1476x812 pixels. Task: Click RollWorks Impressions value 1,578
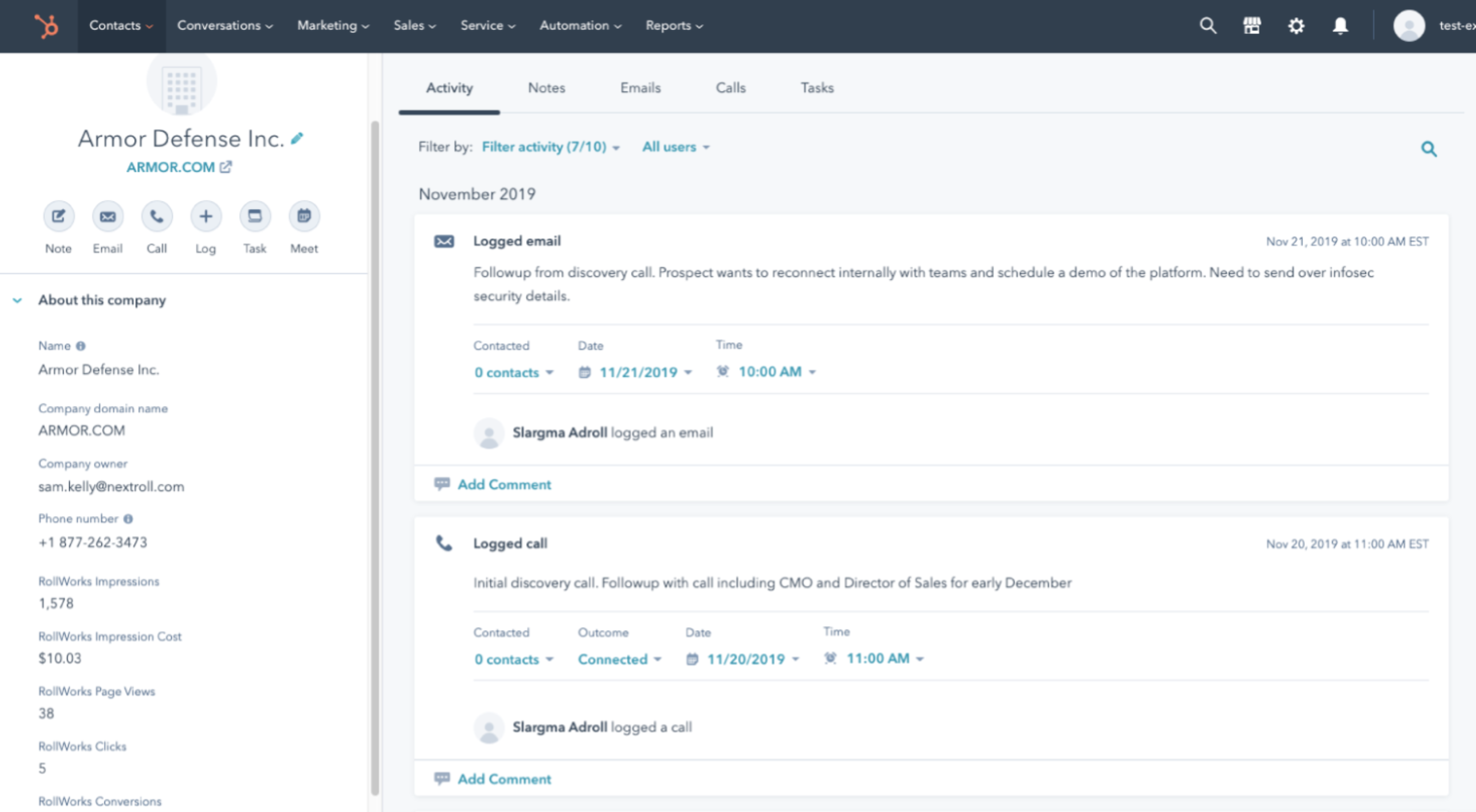pyautogui.click(x=56, y=604)
